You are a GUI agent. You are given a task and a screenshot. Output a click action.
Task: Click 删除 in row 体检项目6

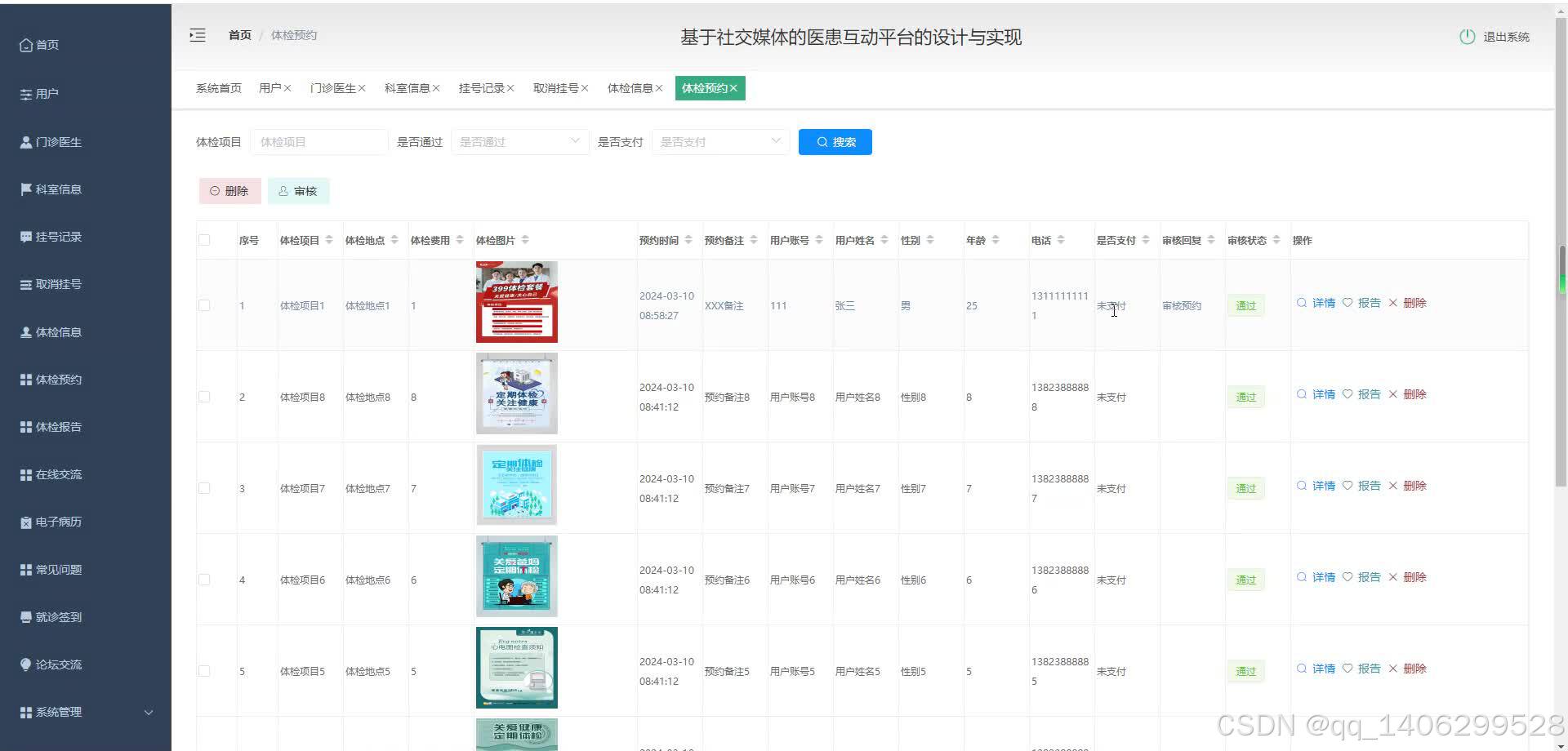click(1408, 577)
